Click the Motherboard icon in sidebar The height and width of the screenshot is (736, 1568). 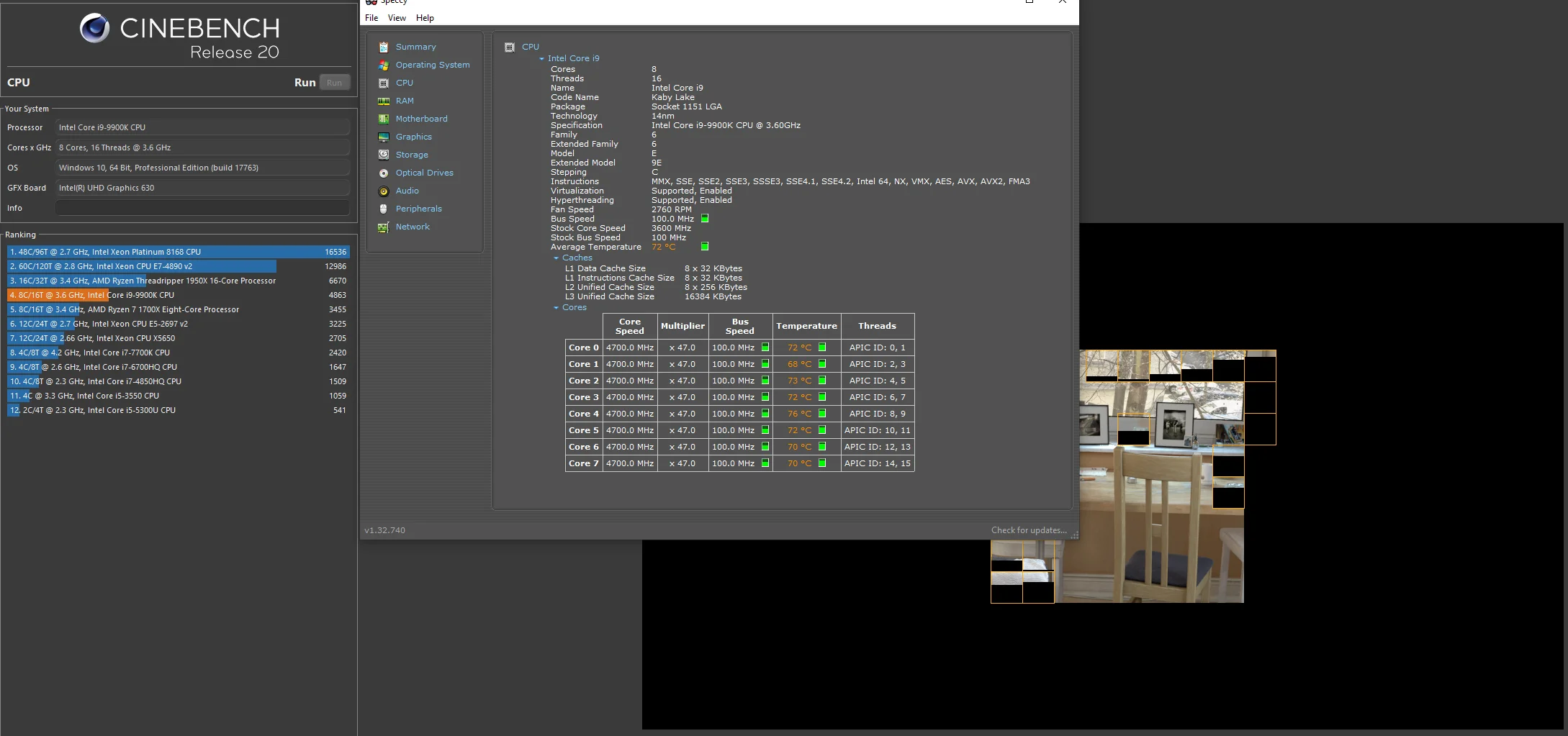[x=384, y=119]
